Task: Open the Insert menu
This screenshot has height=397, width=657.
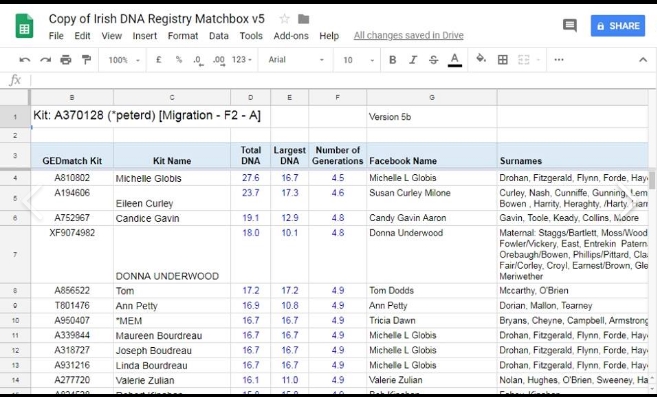Action: tap(145, 36)
